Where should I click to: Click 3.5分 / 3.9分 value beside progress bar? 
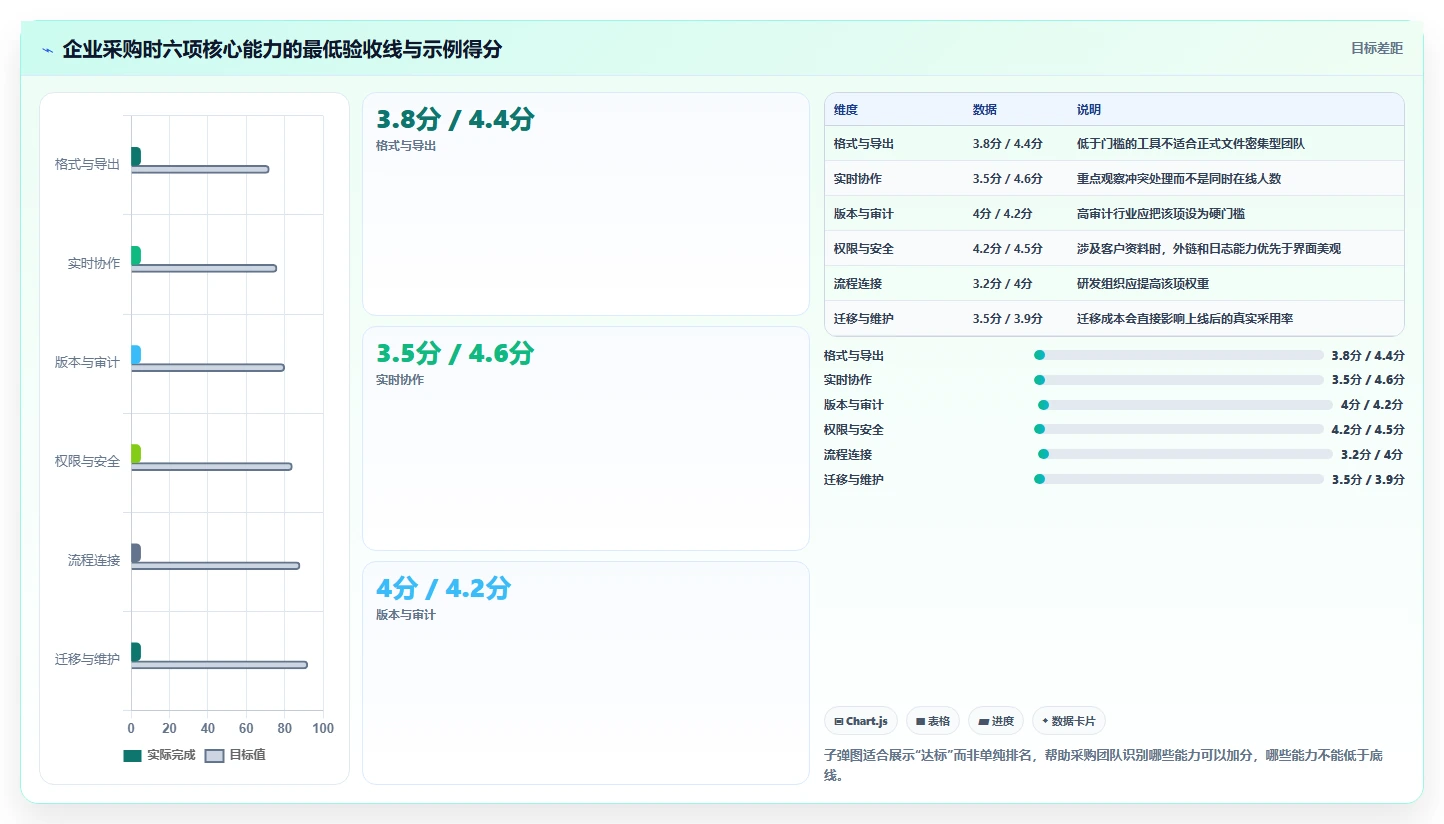1368,480
